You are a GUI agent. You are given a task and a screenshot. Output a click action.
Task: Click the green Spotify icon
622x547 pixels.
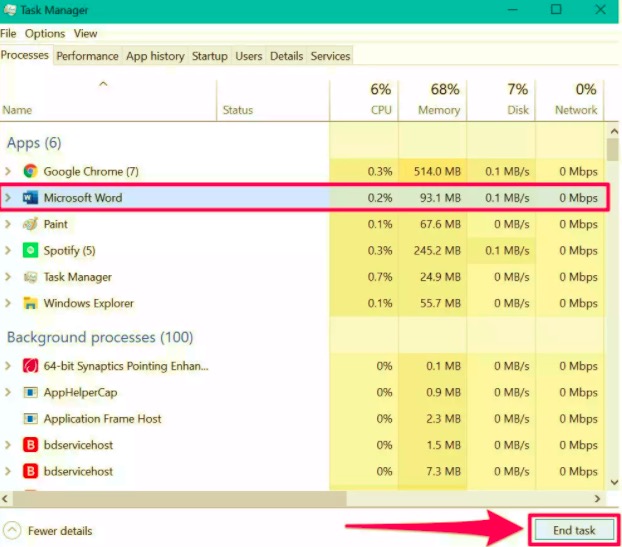(x=31, y=250)
